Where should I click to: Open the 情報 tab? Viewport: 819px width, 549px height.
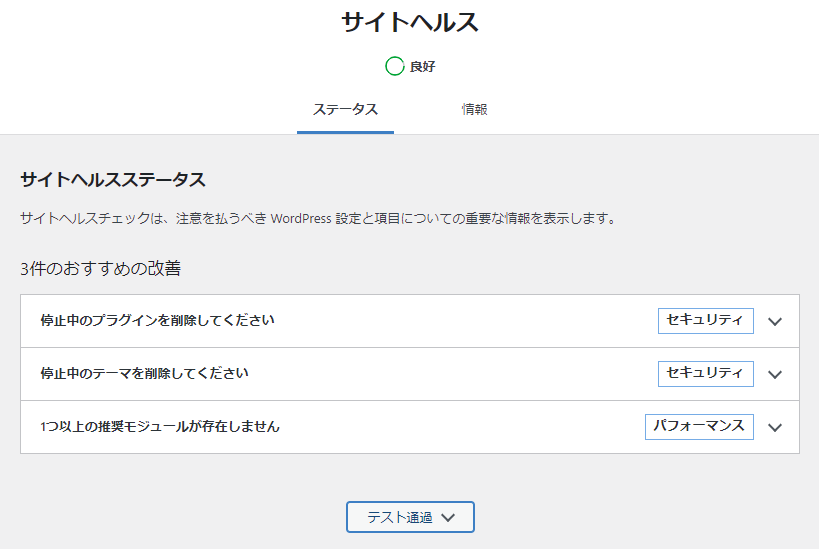pos(474,110)
